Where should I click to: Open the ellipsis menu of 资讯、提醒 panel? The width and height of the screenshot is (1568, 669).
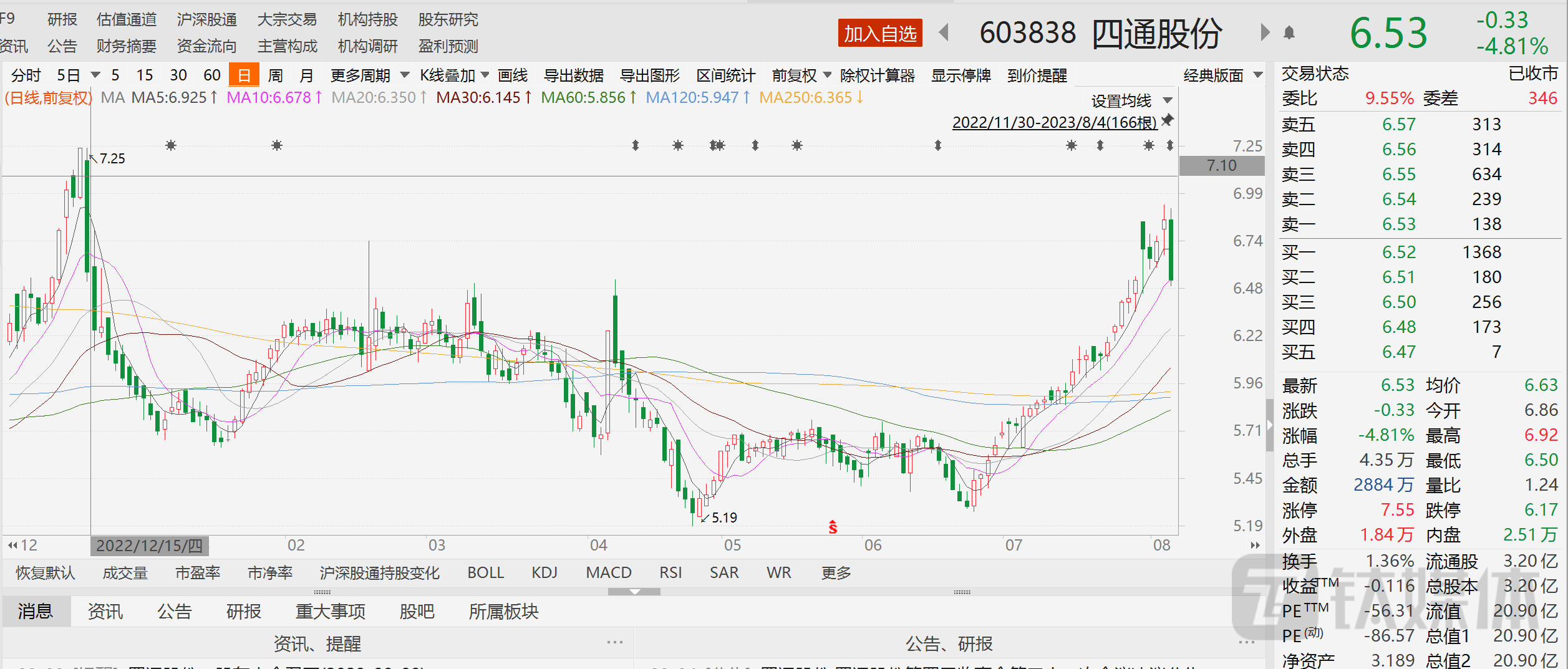tap(614, 642)
